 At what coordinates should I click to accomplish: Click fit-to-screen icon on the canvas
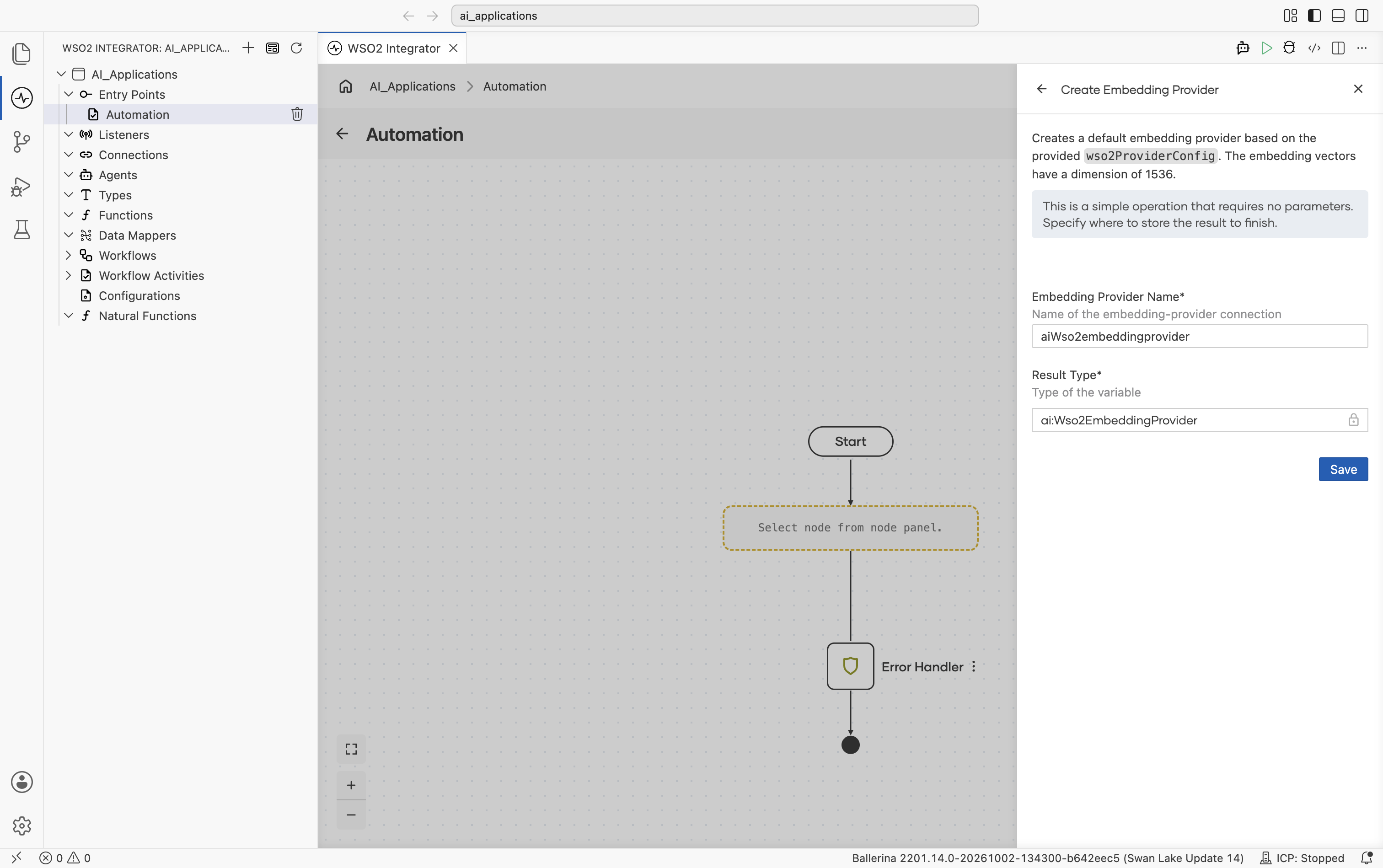351,749
